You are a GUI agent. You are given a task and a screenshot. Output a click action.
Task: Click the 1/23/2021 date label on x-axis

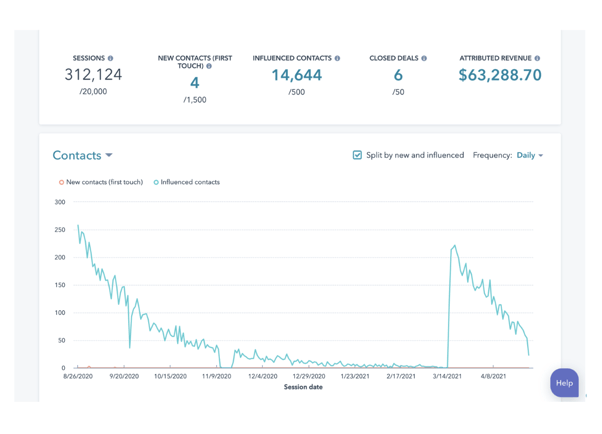pyautogui.click(x=355, y=376)
